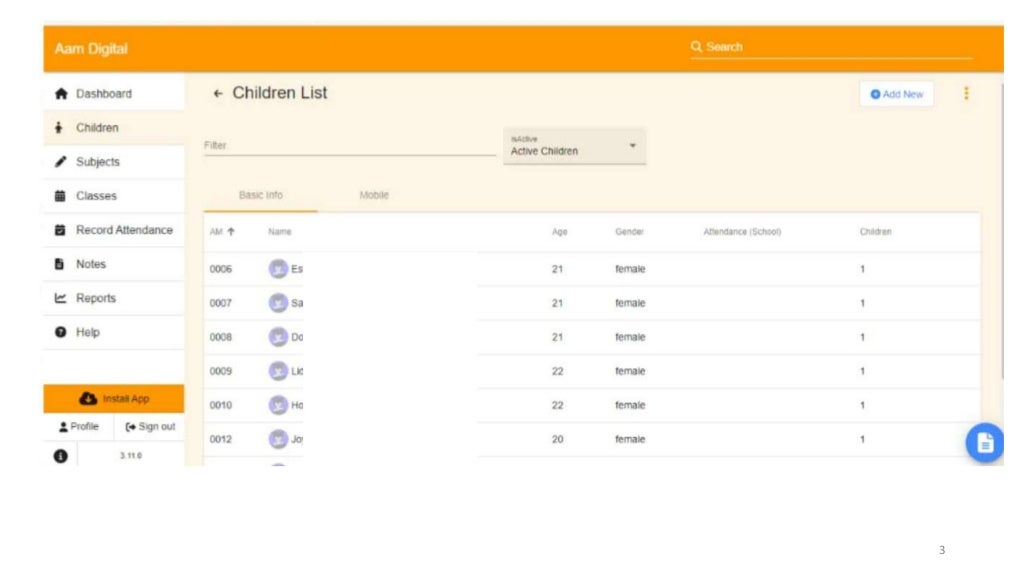
Task: Switch to Basic Info tab
Action: 261,195
